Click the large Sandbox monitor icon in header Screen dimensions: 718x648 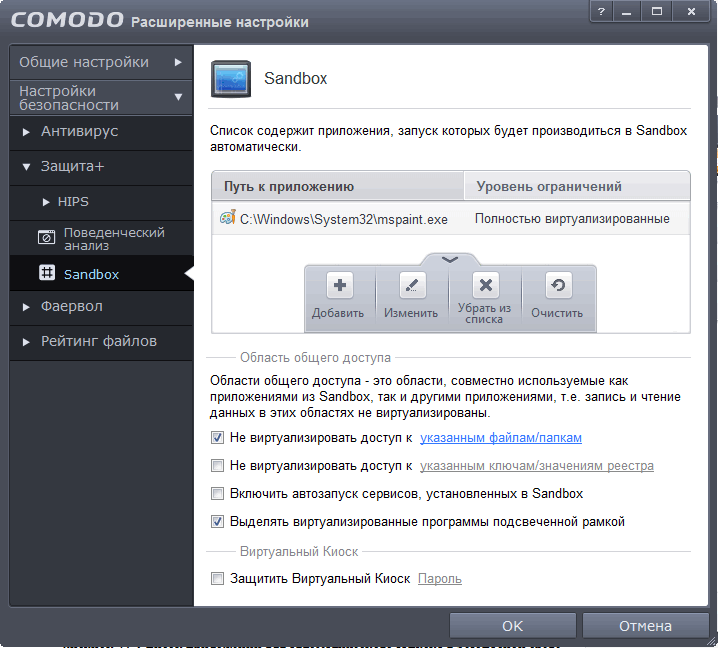click(231, 79)
